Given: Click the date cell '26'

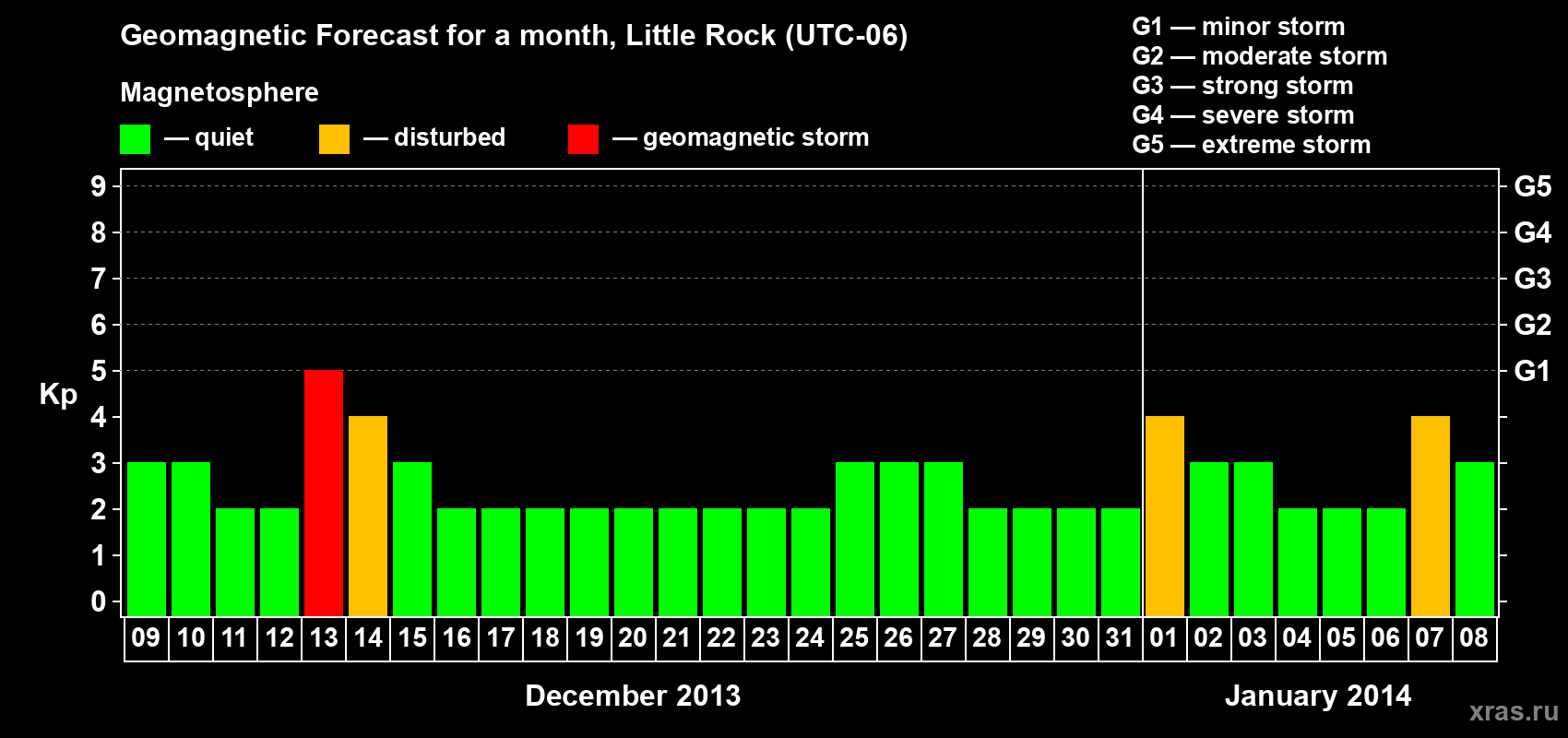Looking at the screenshot, I should pyautogui.click(x=899, y=638).
